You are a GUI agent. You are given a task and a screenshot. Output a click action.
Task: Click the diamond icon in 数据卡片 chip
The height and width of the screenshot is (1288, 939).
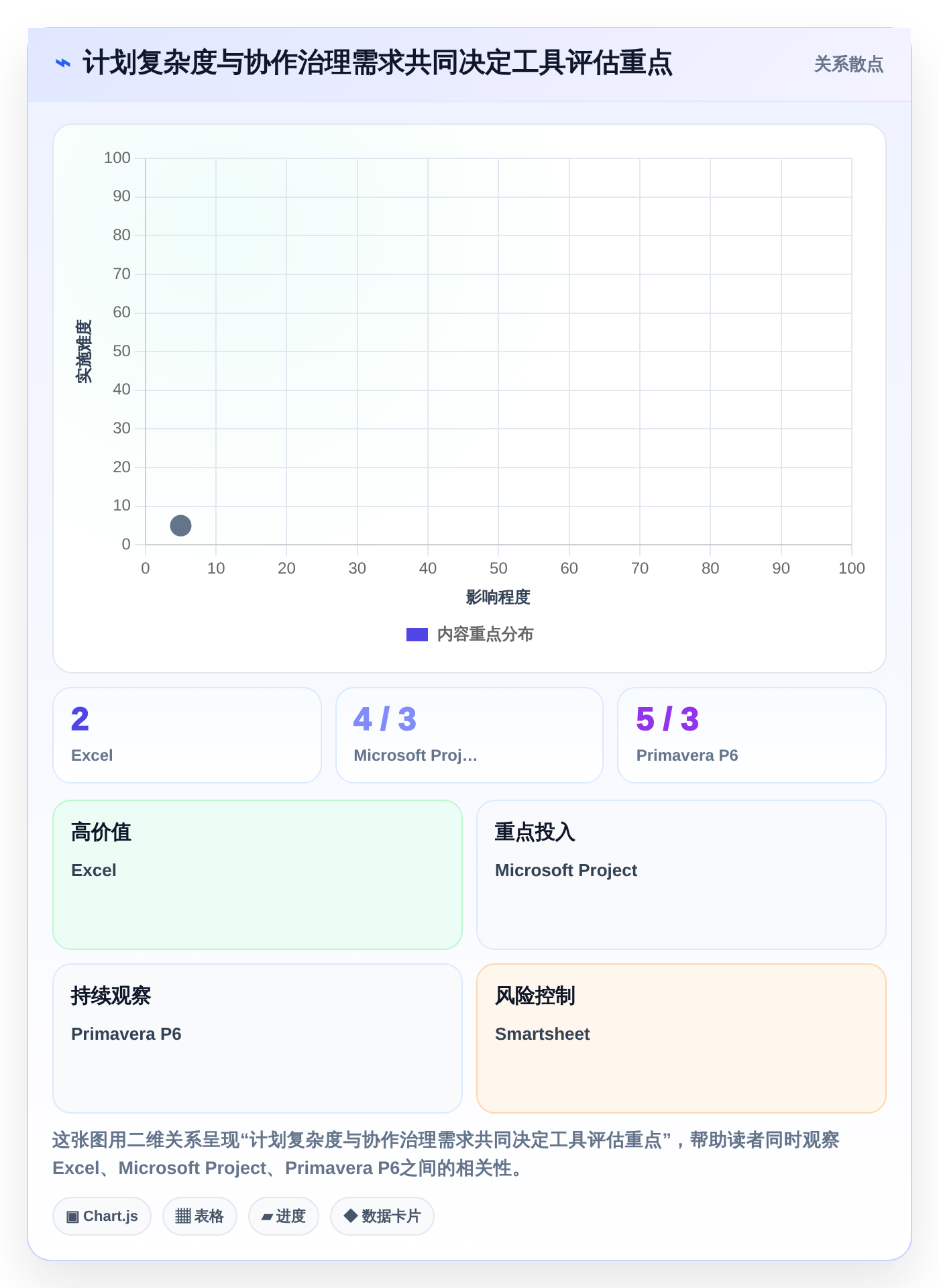350,1216
